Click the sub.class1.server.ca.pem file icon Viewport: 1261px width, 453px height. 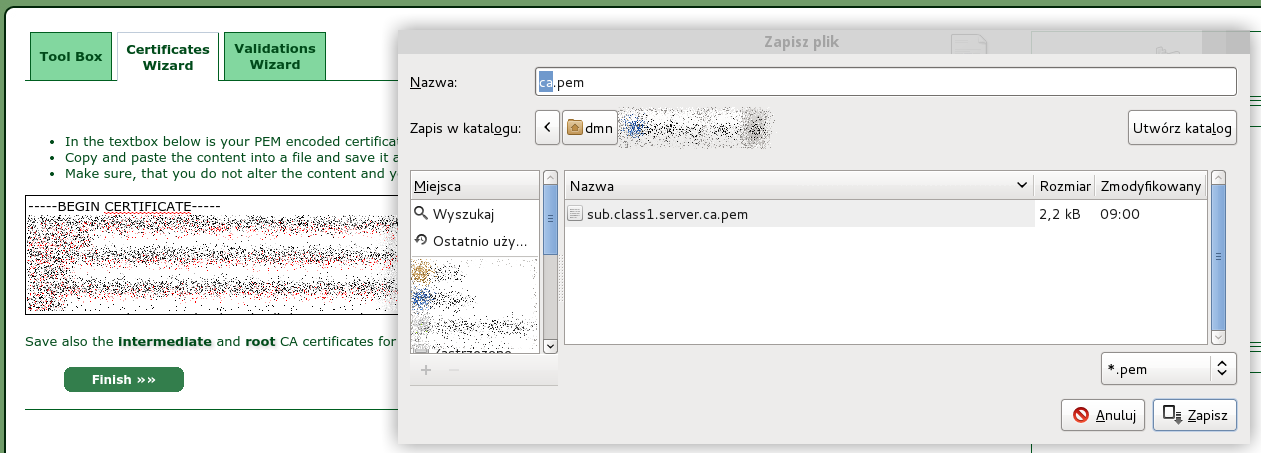coord(575,213)
